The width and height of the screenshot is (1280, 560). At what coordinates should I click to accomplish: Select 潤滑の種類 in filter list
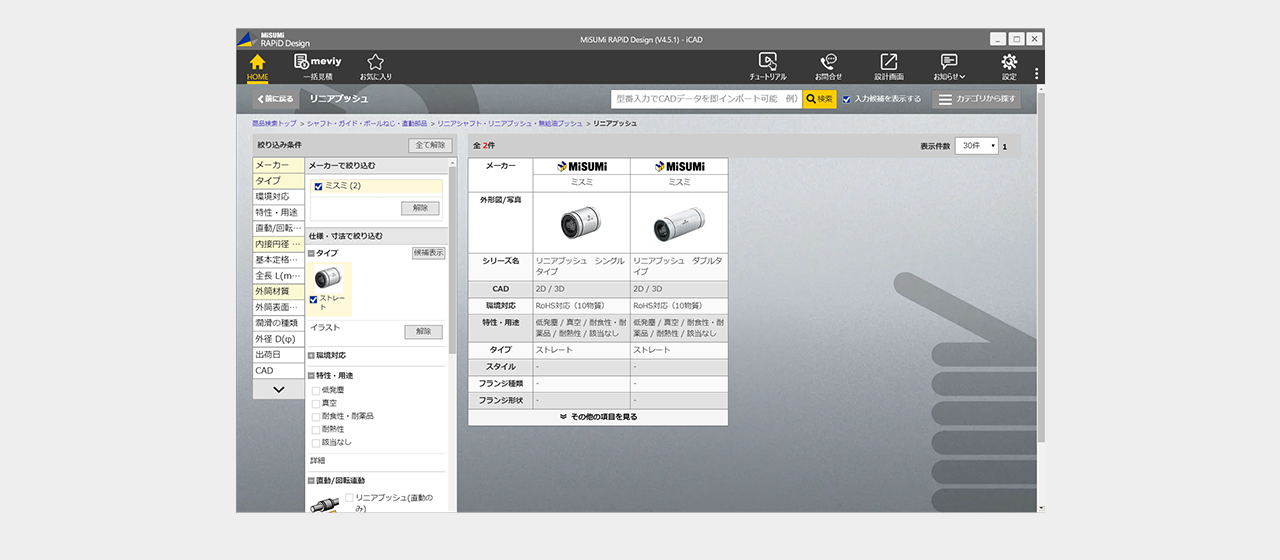(277, 323)
